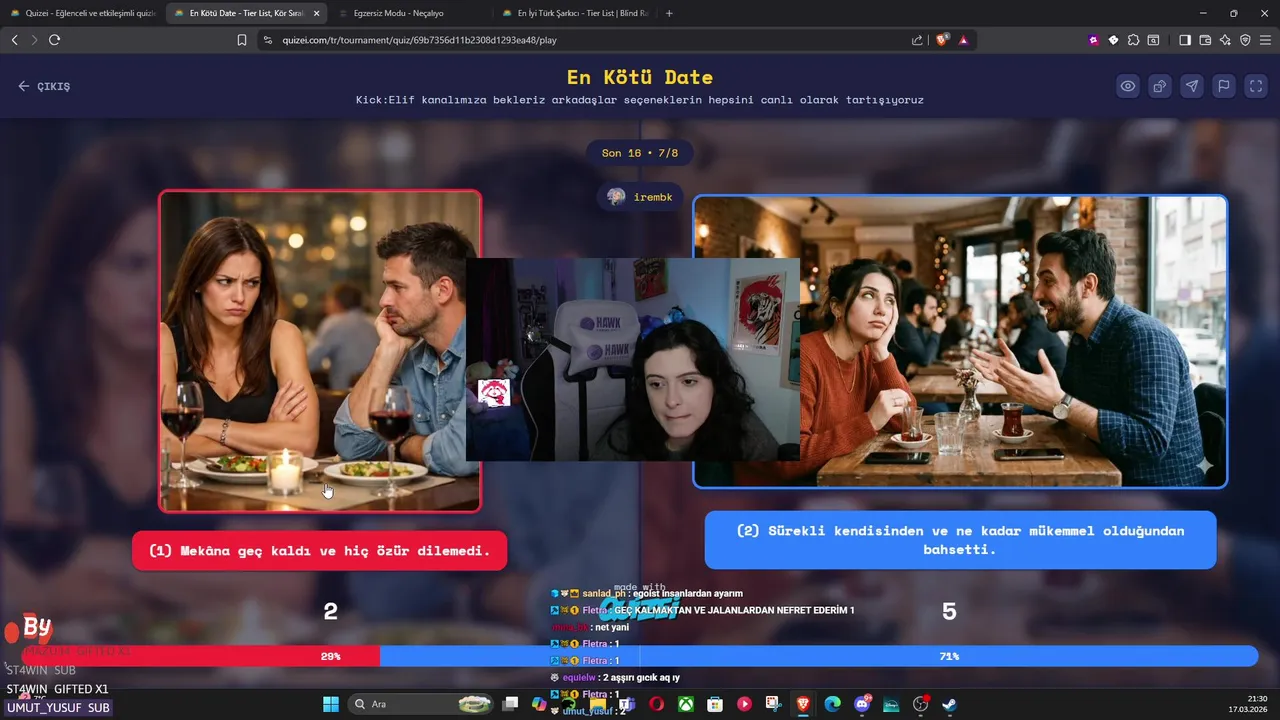This screenshot has height=720, width=1280.
Task: Open Discord from the taskbar
Action: (x=862, y=704)
